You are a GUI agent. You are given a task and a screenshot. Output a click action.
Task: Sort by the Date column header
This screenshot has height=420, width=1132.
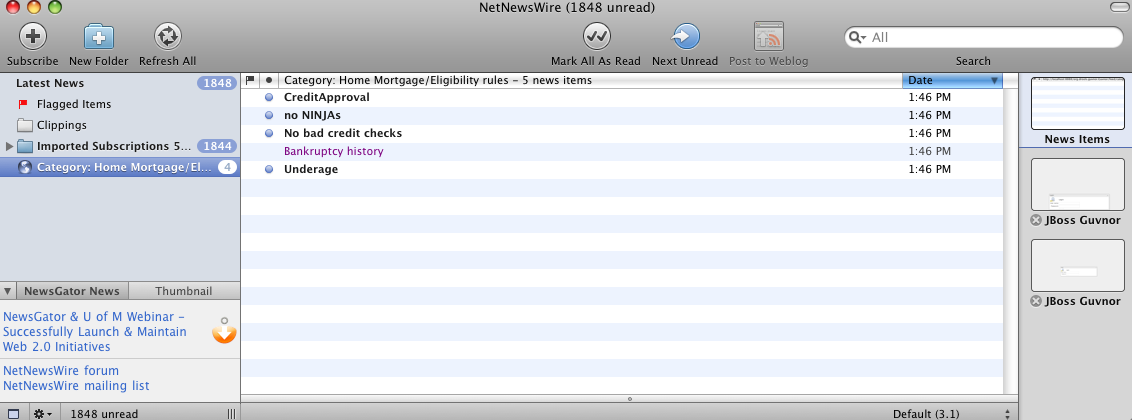click(x=952, y=80)
